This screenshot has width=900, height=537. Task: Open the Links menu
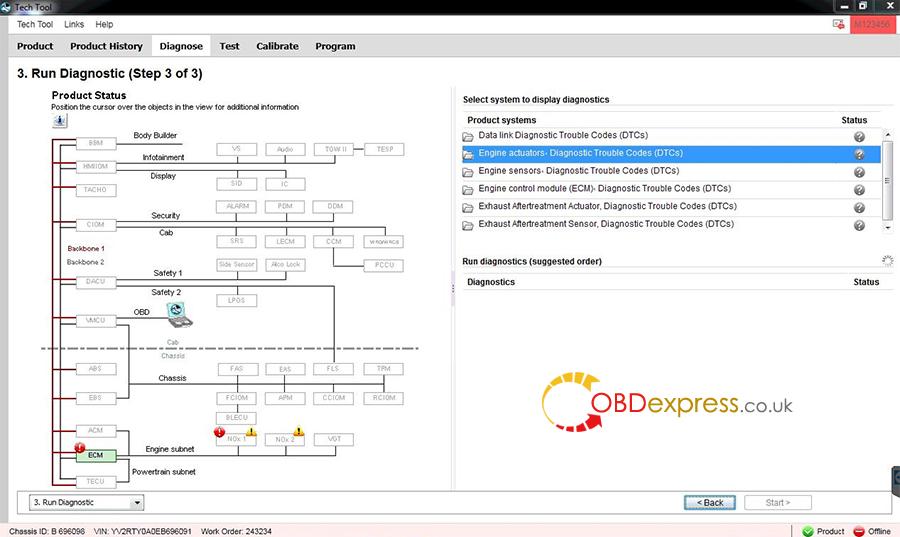point(74,24)
